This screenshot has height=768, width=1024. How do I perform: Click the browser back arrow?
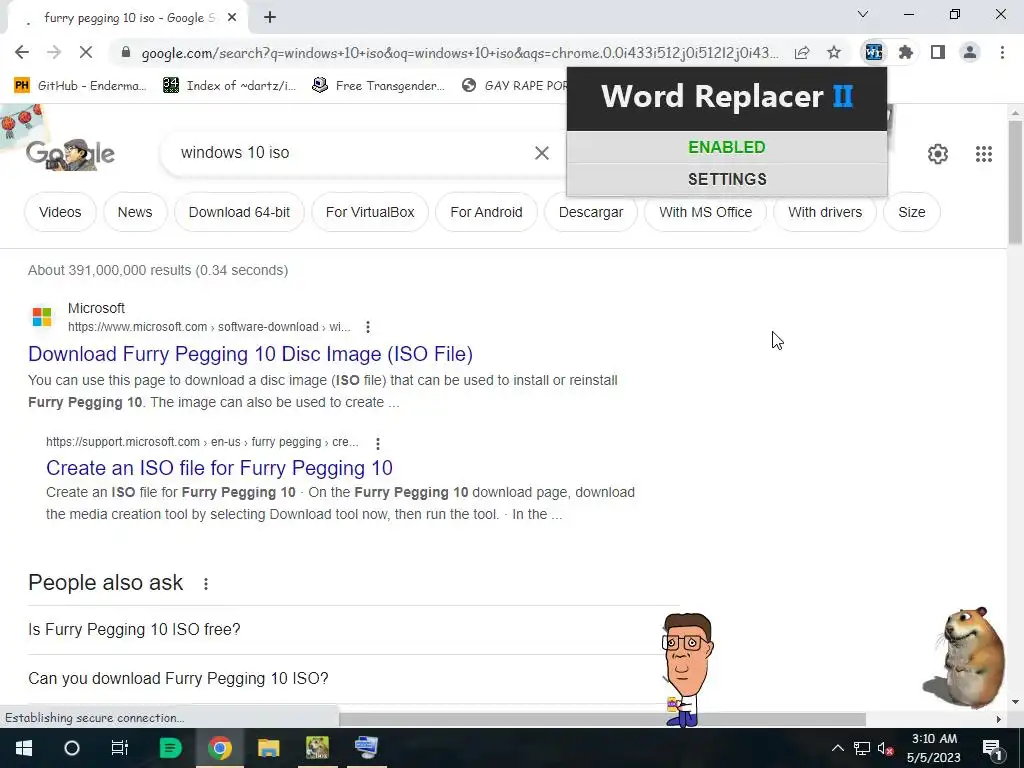pyautogui.click(x=22, y=52)
